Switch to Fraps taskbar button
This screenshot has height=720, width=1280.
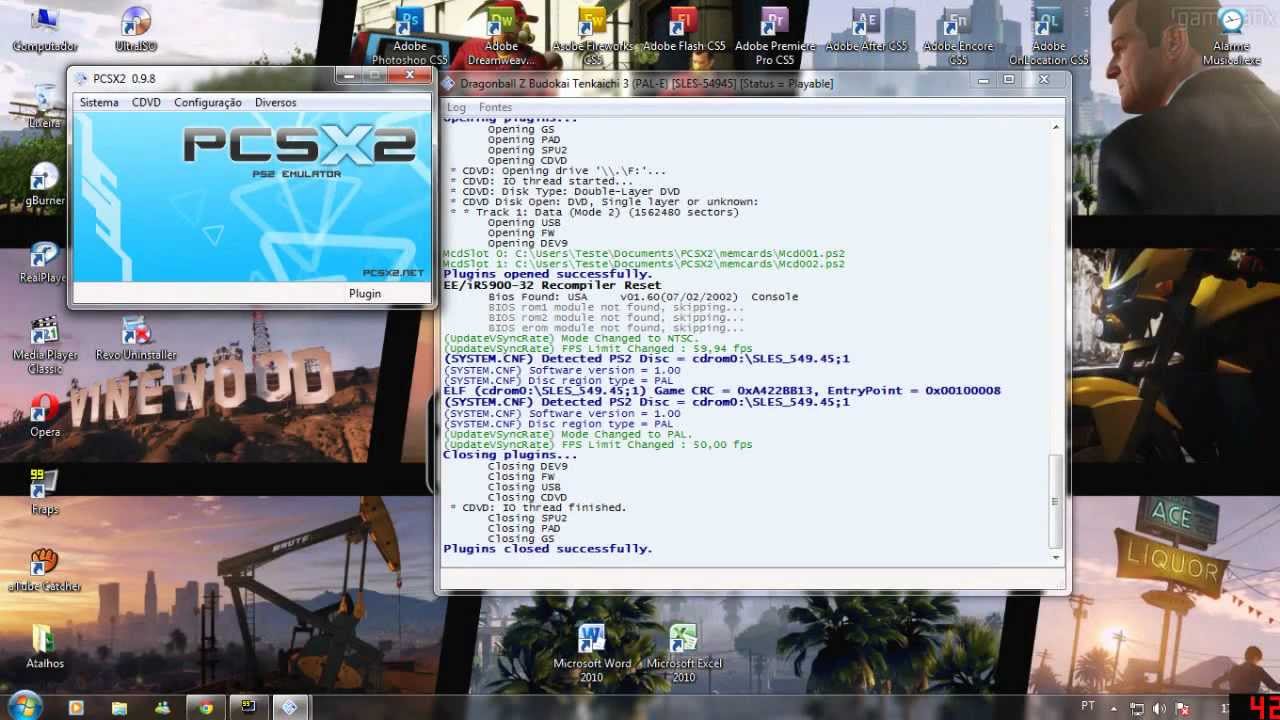point(248,707)
